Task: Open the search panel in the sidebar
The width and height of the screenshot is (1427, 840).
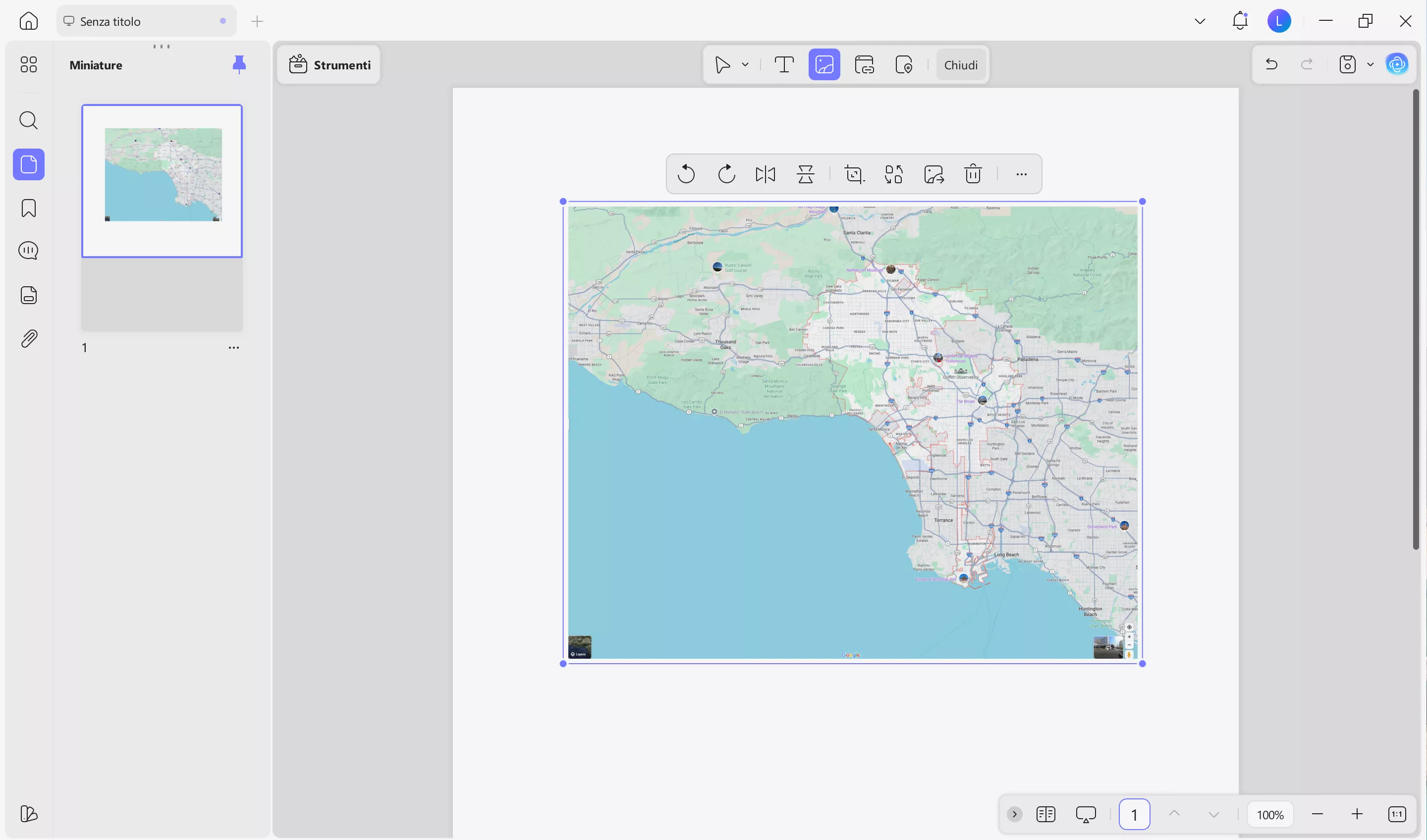Action: (28, 120)
